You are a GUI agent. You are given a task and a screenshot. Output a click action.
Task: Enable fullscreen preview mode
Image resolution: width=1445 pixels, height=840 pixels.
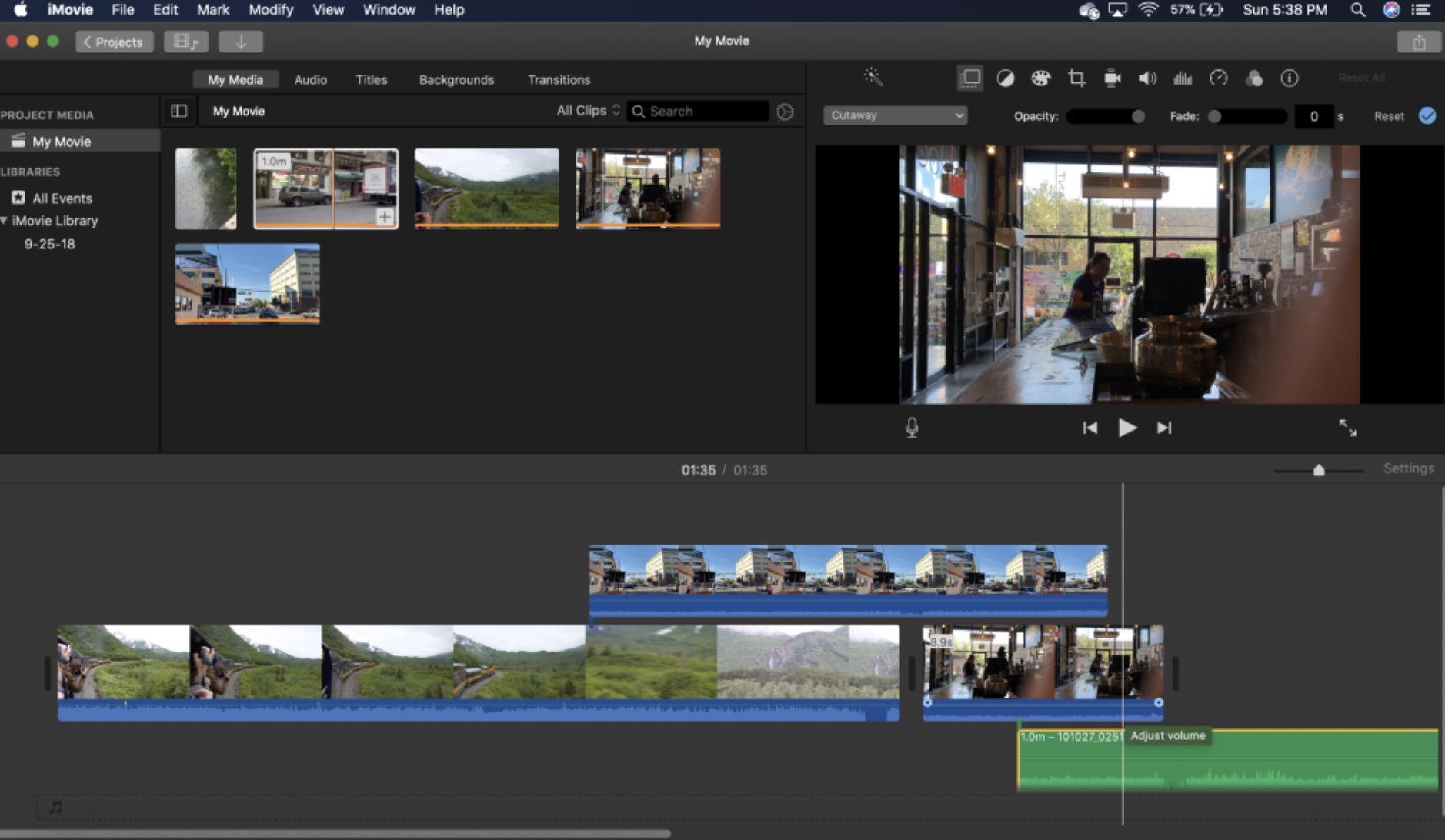tap(1347, 428)
